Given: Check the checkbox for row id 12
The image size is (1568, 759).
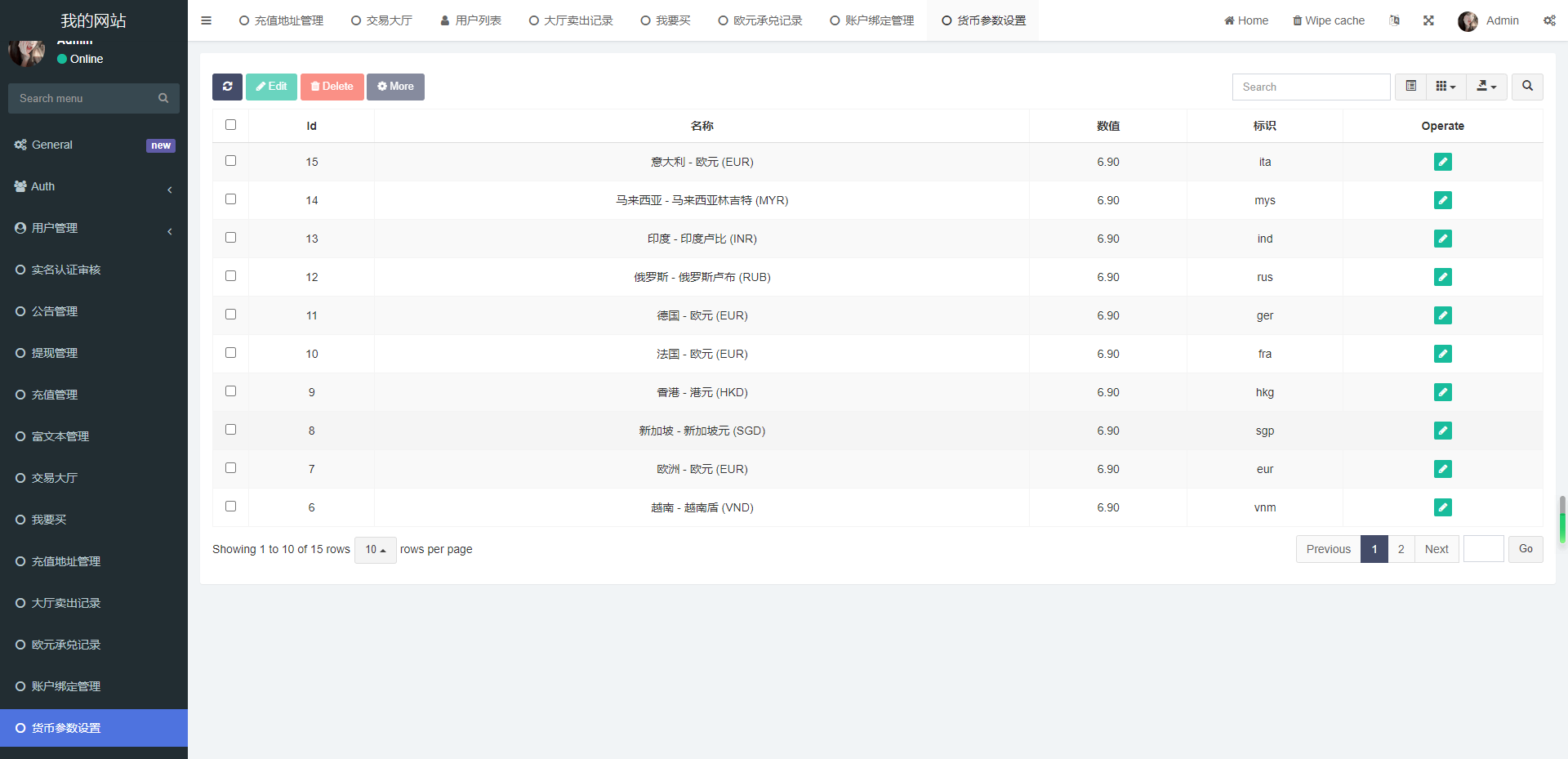Looking at the screenshot, I should point(230,275).
